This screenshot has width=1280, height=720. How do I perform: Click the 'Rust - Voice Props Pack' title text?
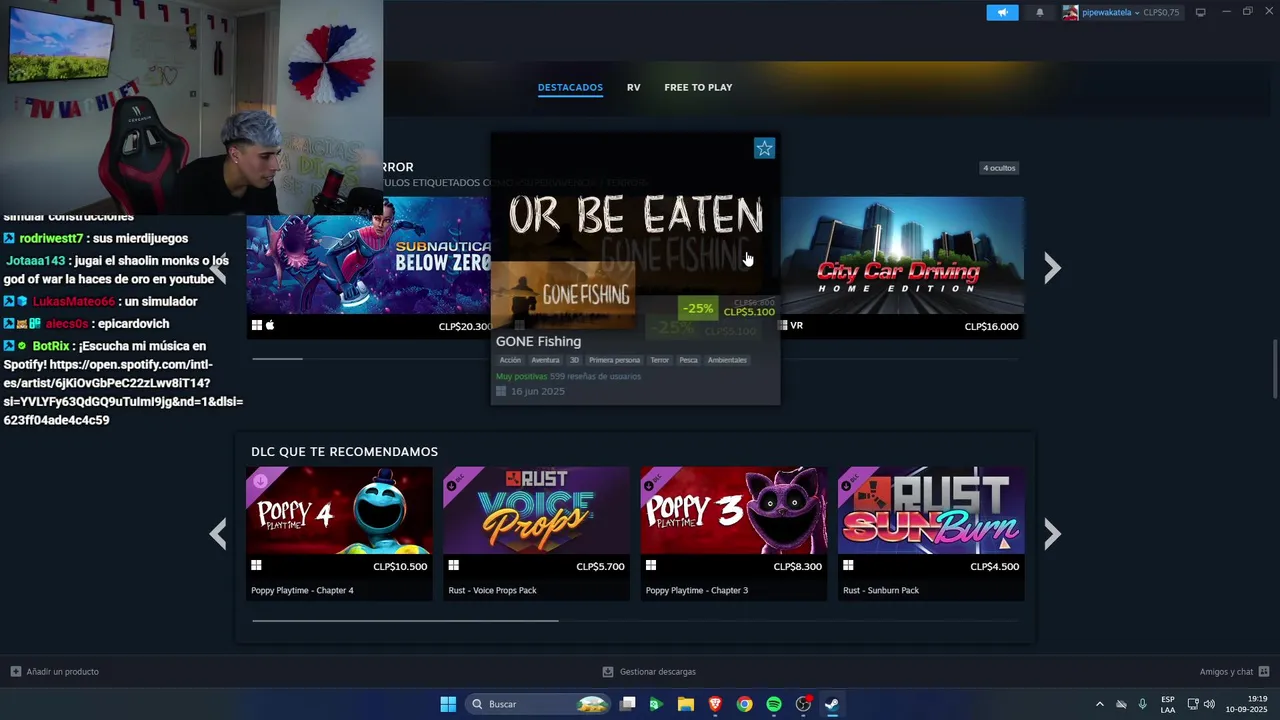(492, 591)
